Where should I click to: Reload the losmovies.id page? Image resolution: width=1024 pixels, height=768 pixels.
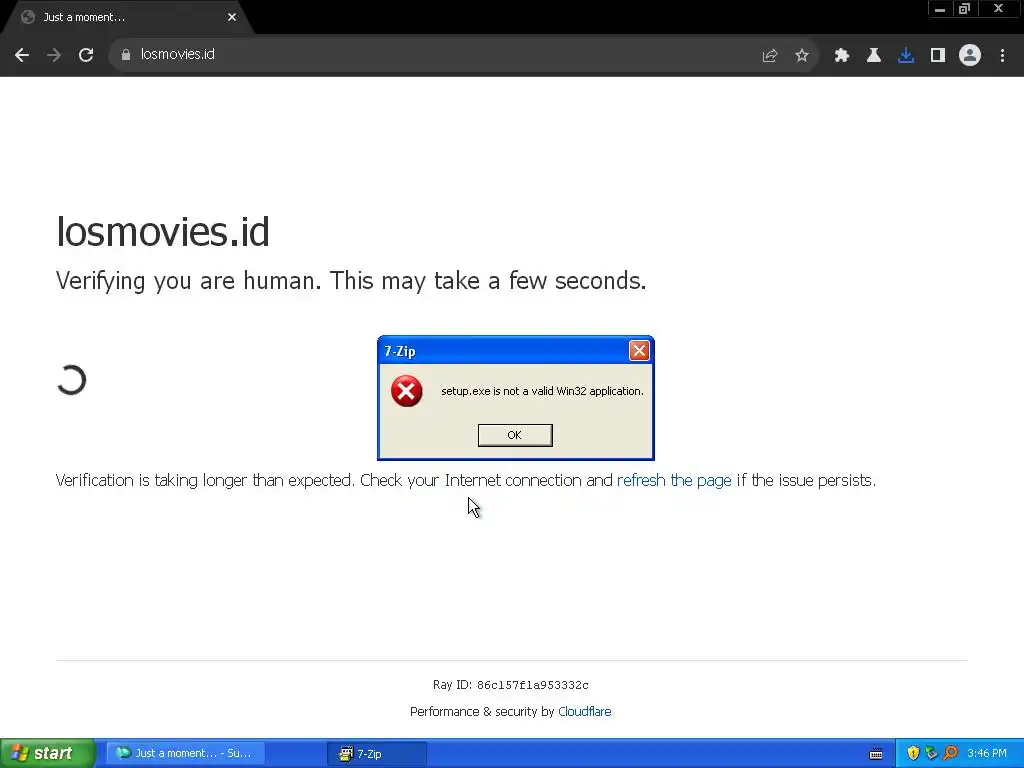tap(86, 55)
